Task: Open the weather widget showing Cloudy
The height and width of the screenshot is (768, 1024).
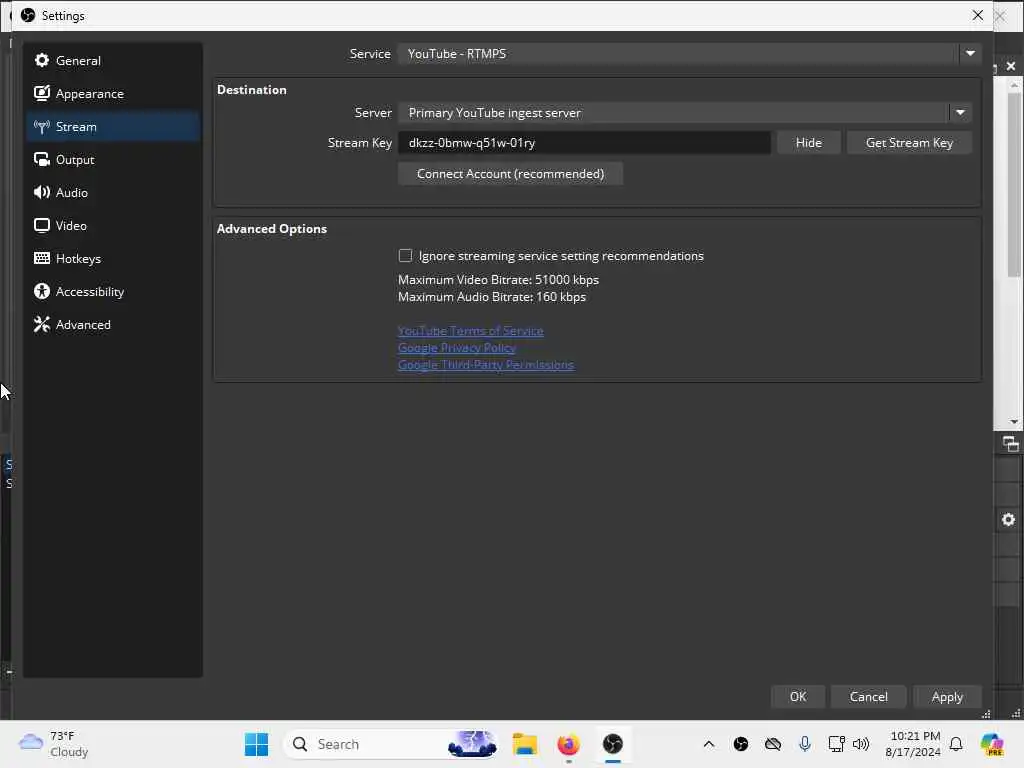Action: pyautogui.click(x=54, y=744)
